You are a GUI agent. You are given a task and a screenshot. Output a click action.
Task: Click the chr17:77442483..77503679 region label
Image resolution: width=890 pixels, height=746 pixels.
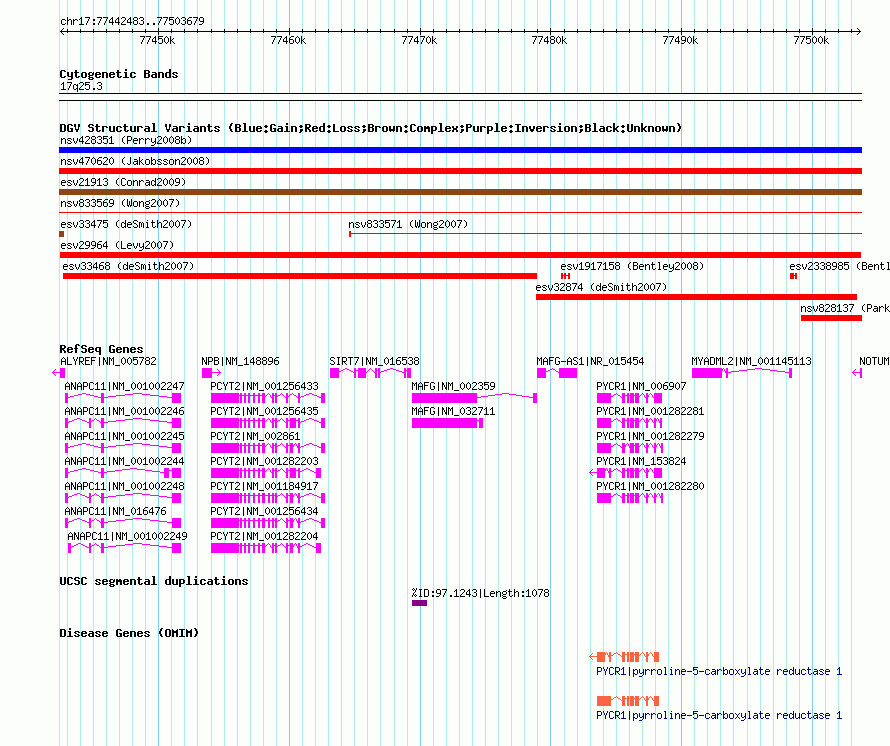[132, 21]
